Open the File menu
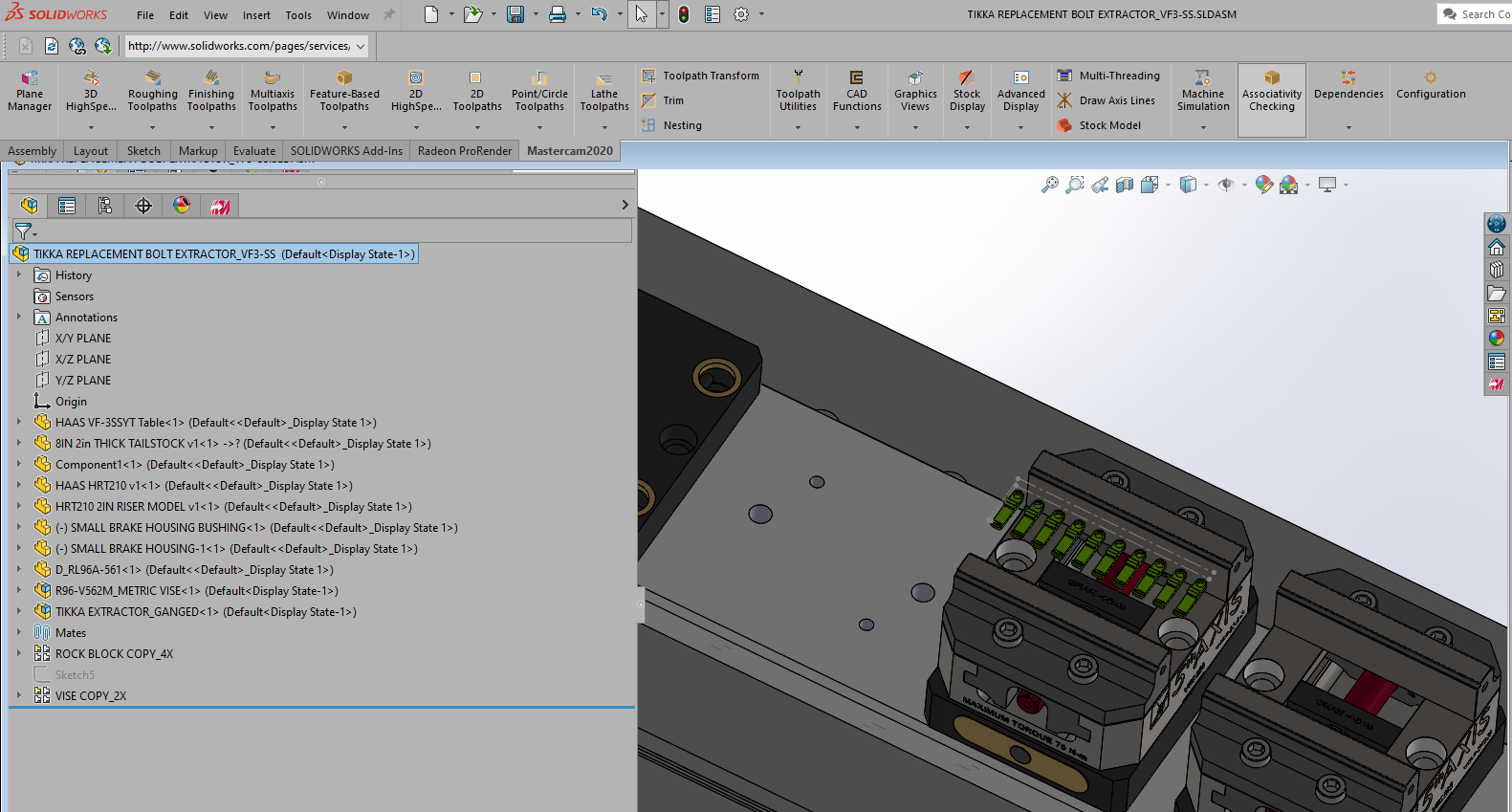Screen dimensions: 1512x812 [145, 15]
